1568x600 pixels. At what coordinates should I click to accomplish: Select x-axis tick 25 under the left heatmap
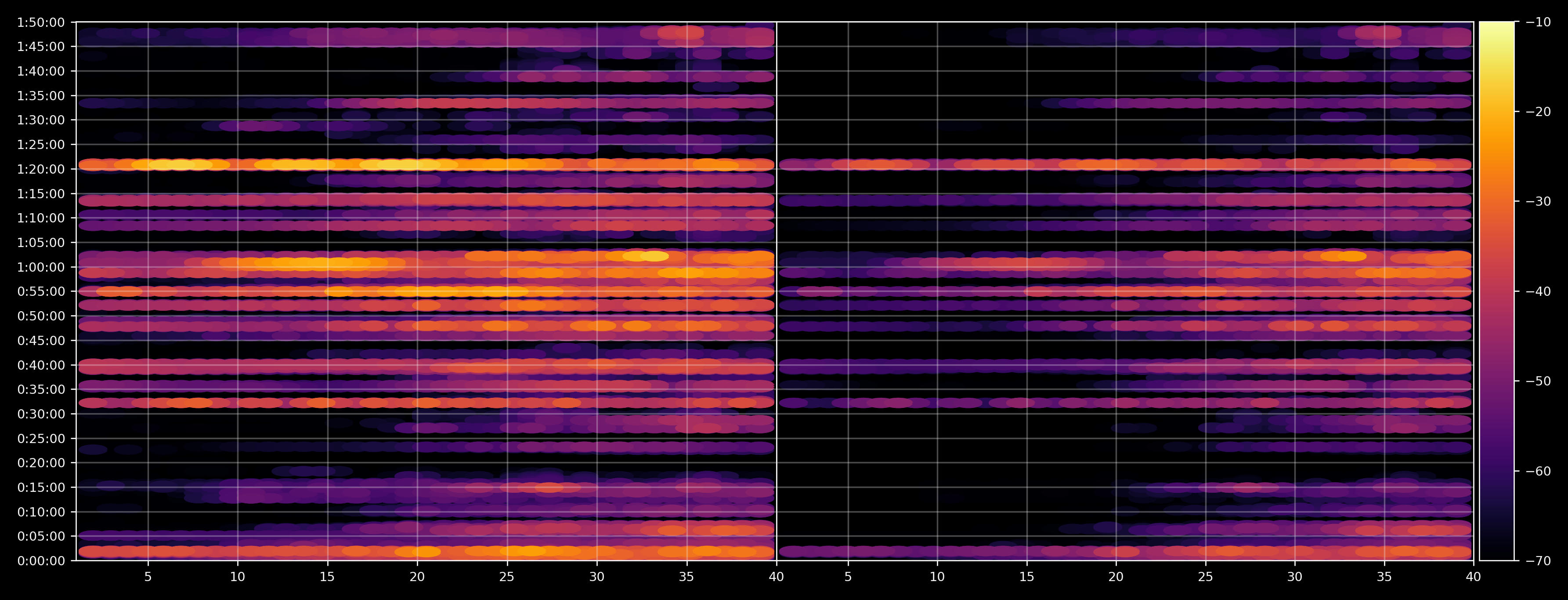tap(507, 576)
